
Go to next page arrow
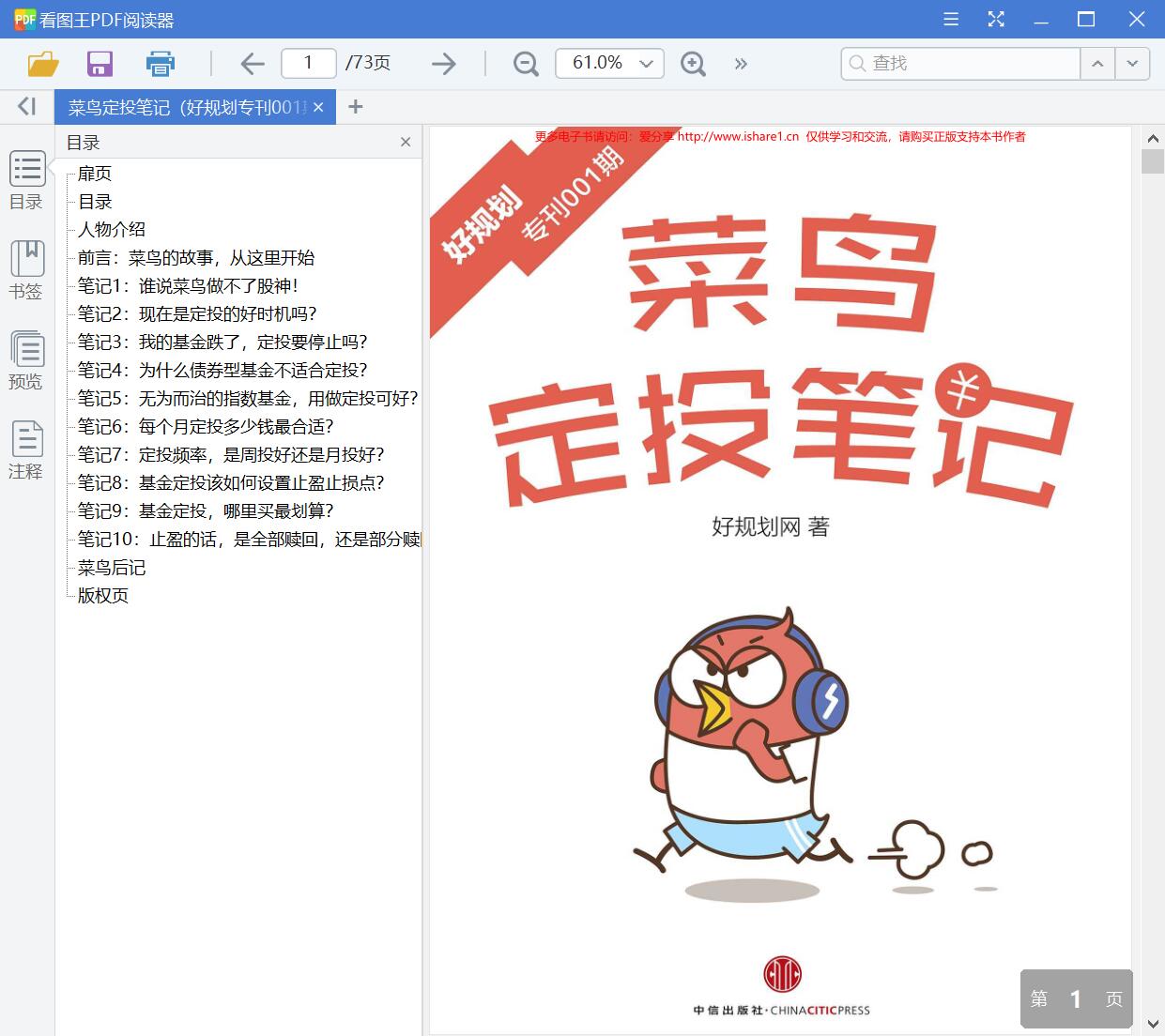coord(443,64)
